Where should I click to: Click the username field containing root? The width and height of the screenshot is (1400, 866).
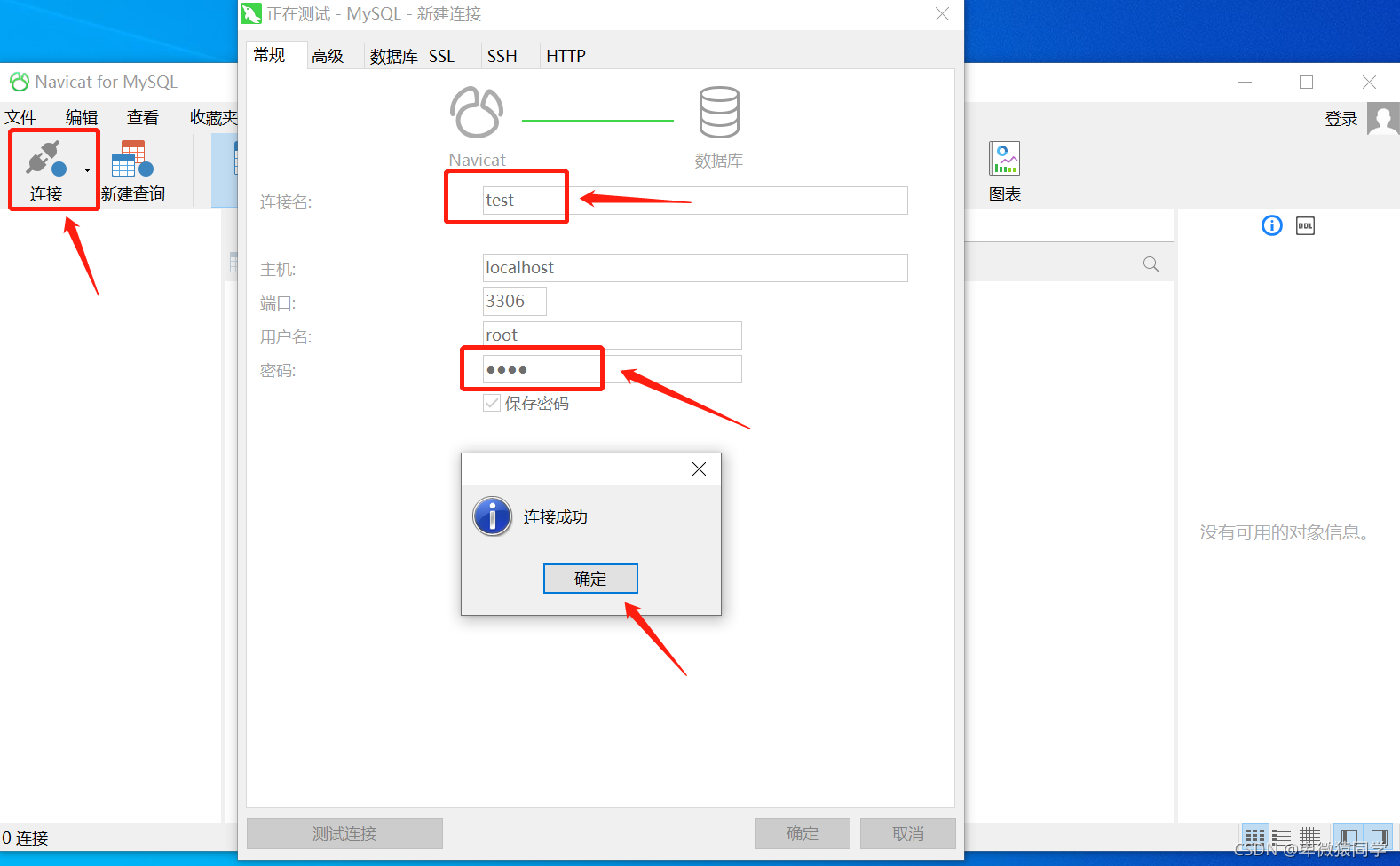point(613,335)
